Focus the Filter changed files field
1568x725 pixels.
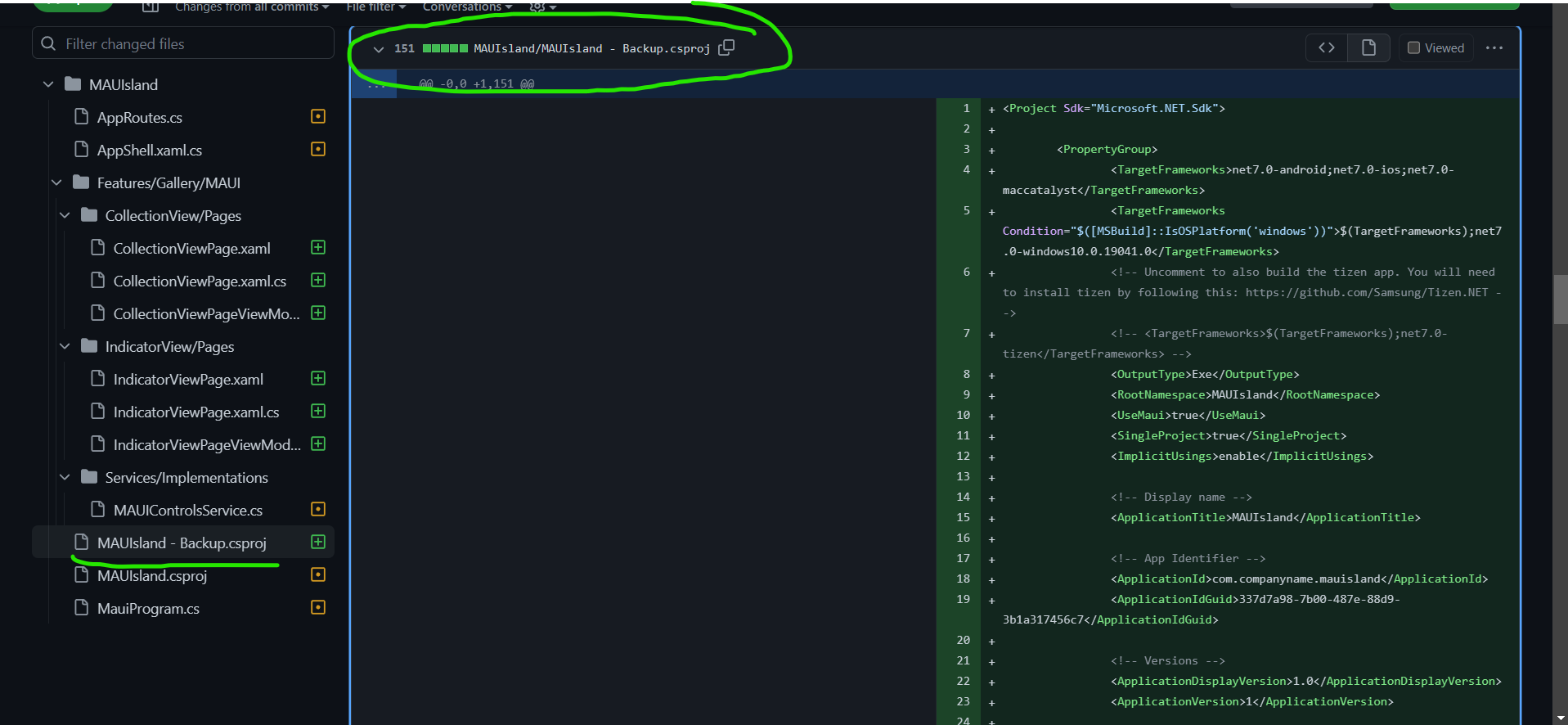click(x=183, y=43)
